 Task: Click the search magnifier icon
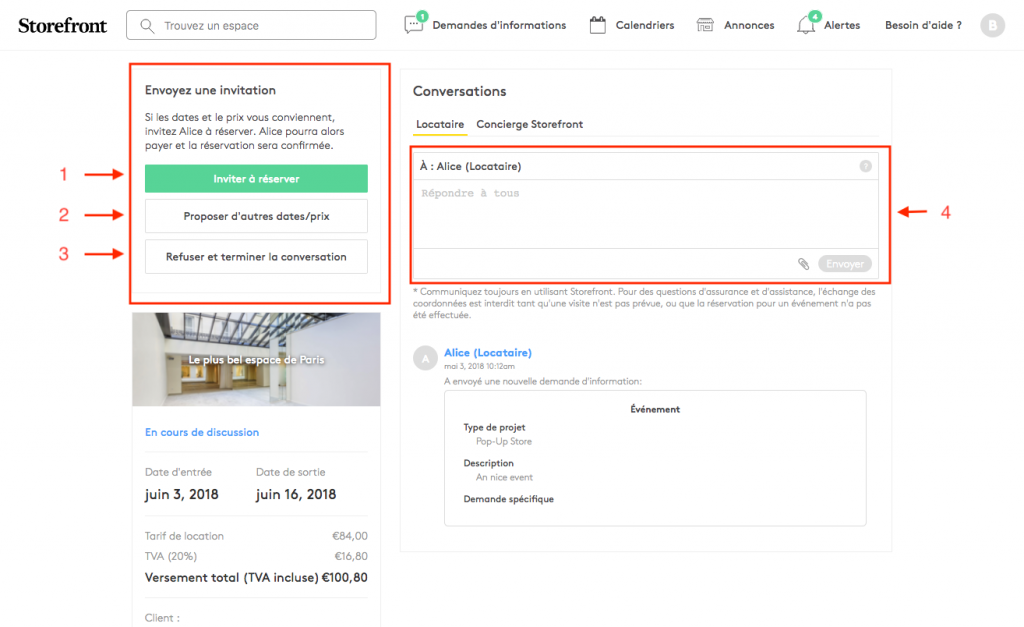[x=148, y=25]
